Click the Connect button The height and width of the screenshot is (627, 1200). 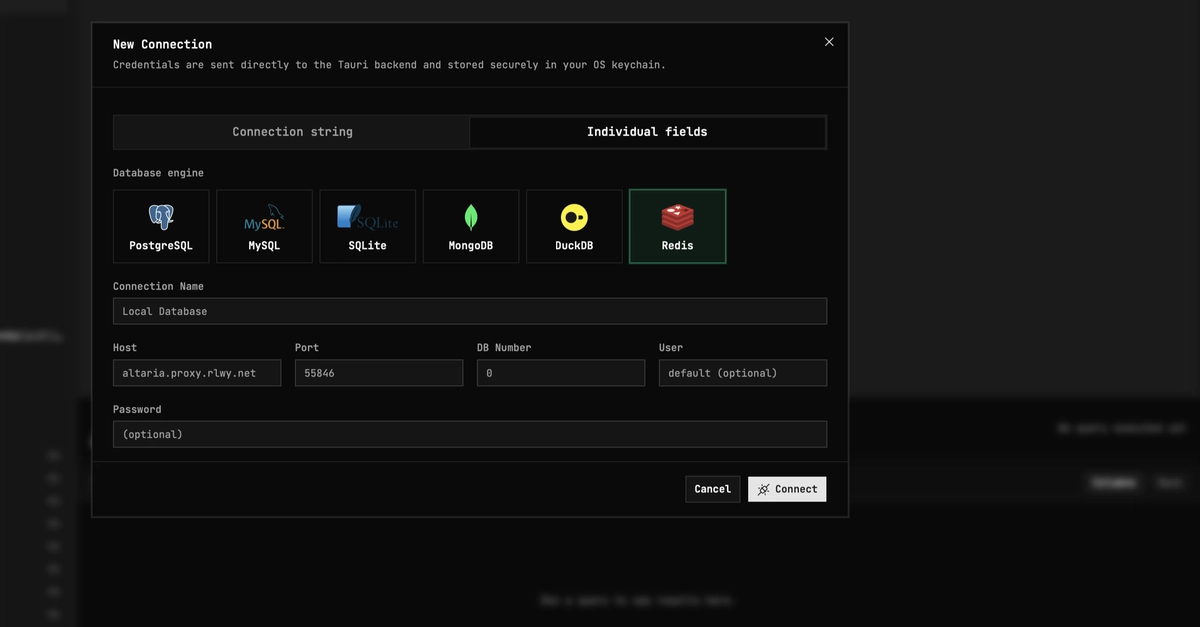(x=787, y=489)
